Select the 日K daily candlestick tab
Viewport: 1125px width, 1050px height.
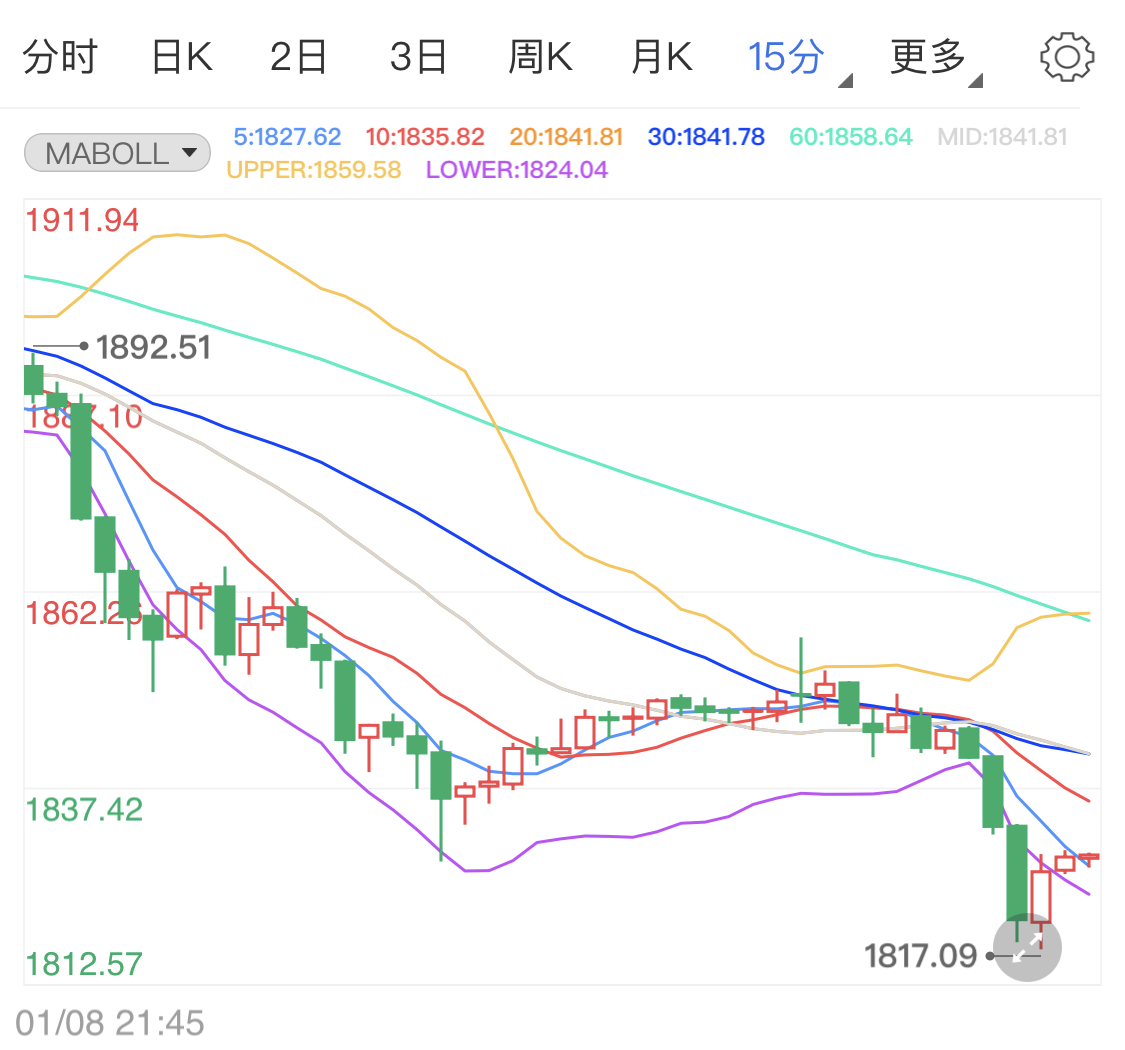(x=182, y=57)
